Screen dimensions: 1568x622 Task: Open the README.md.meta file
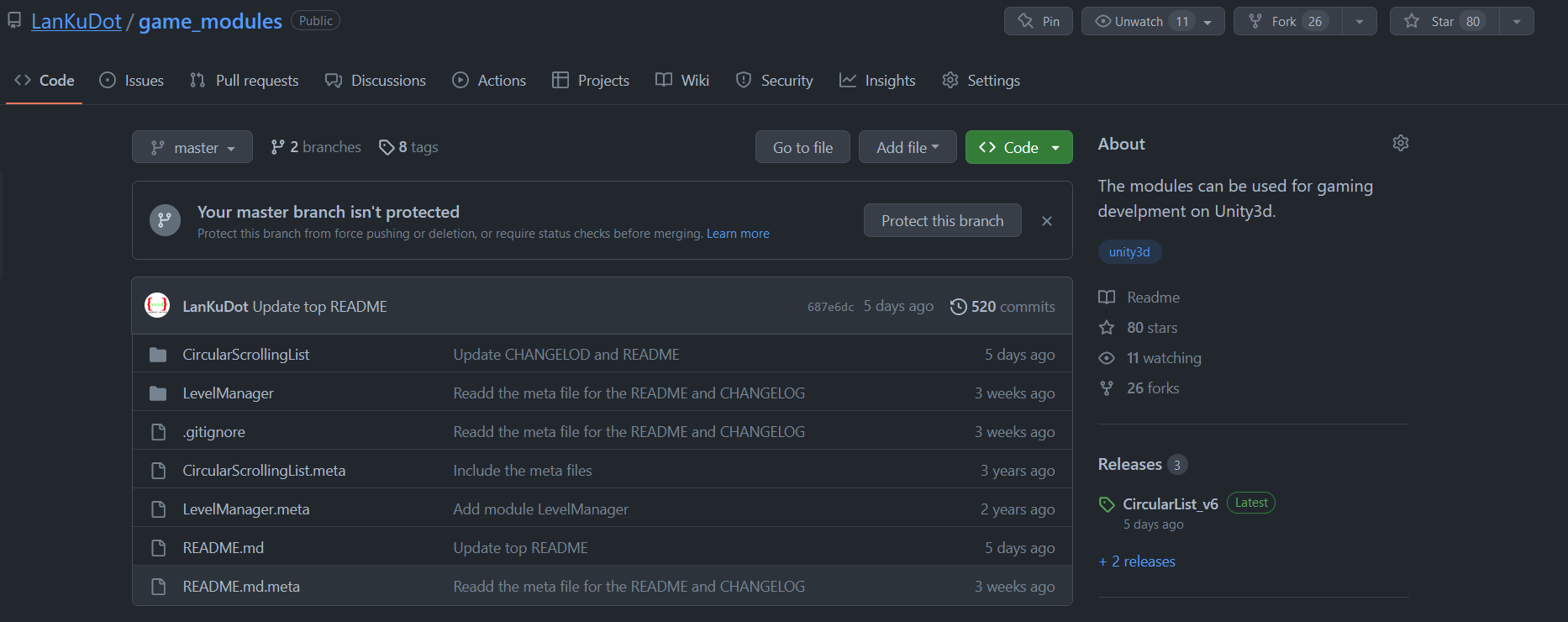241,587
